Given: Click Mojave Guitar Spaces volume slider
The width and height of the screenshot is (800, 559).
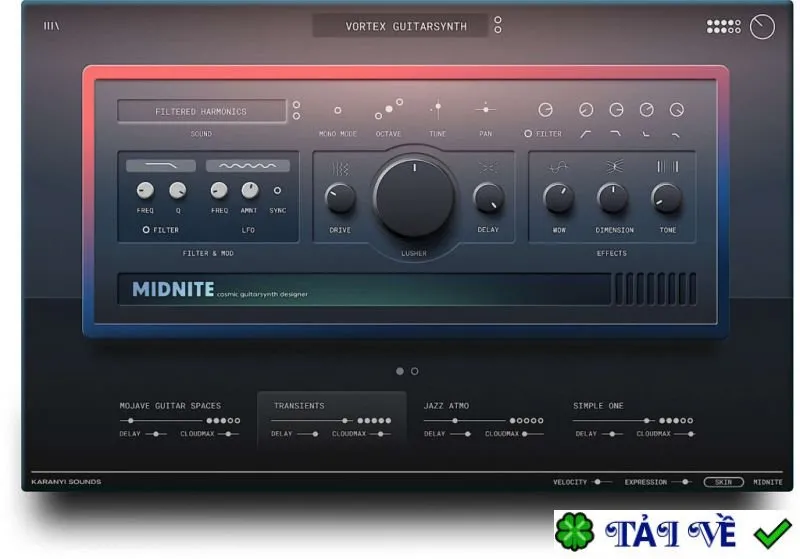Looking at the screenshot, I should click(x=161, y=421).
